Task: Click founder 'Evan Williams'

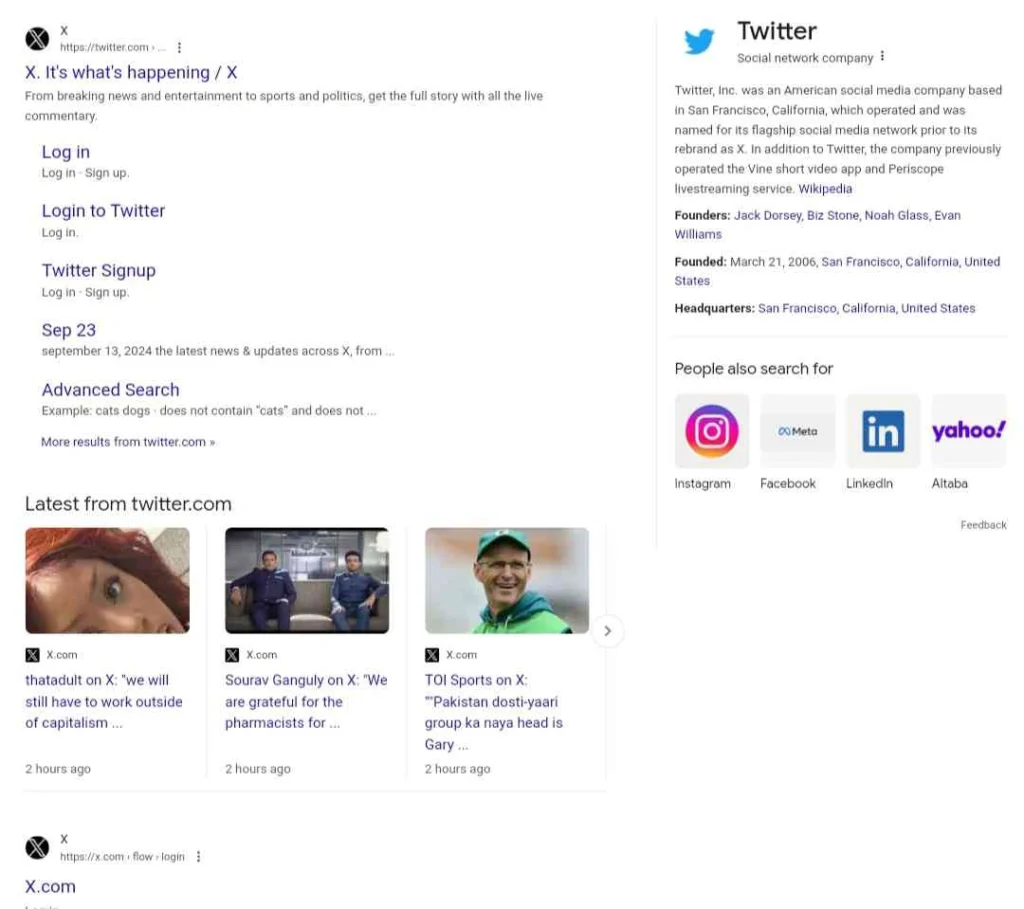Action: (818, 225)
